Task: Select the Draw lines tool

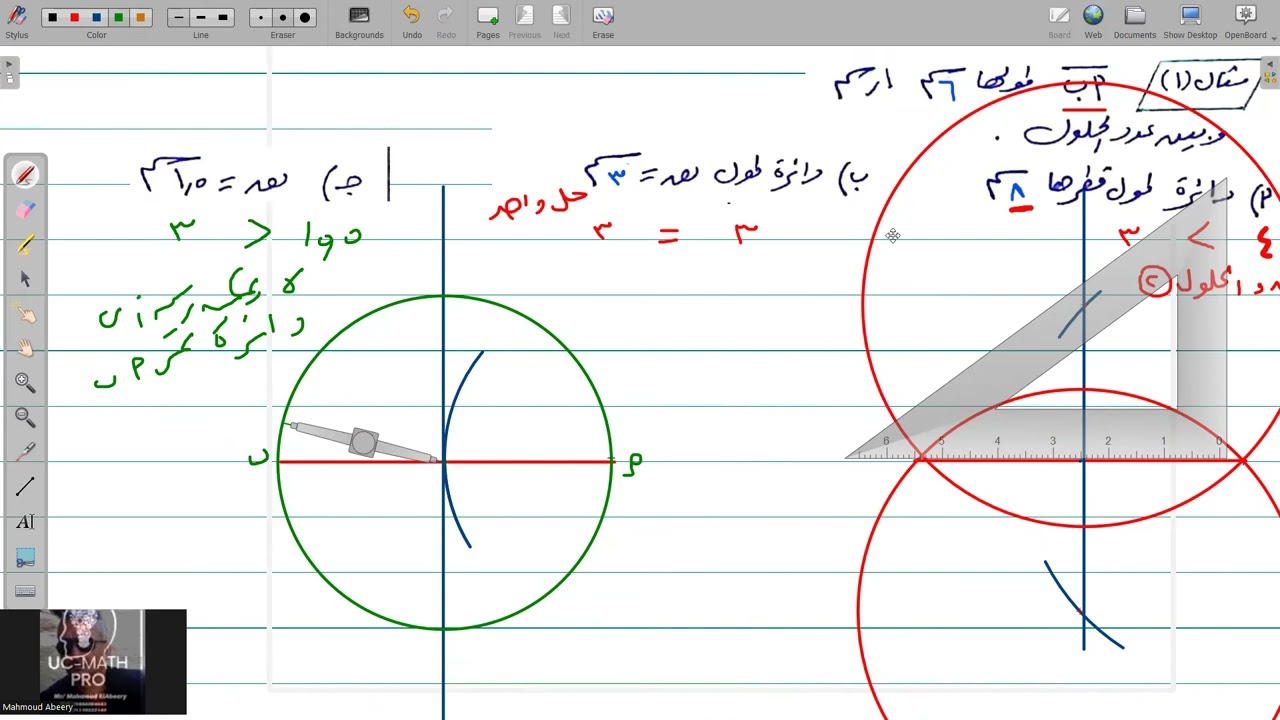Action: (x=25, y=487)
